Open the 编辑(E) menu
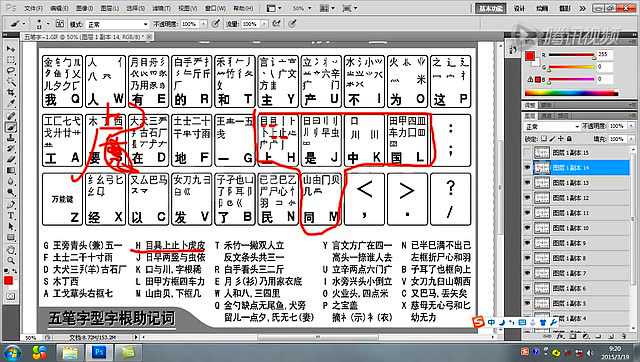 tap(59, 8)
